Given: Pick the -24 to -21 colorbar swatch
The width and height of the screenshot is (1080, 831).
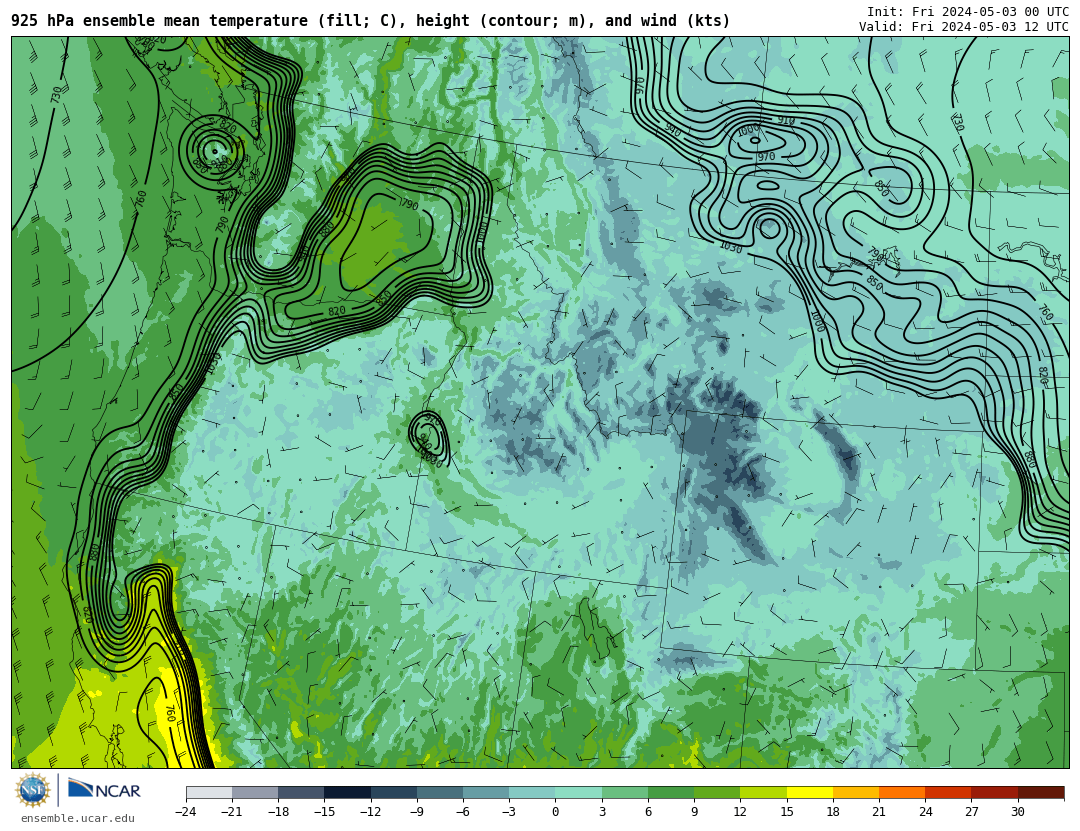Looking at the screenshot, I should 209,792.
